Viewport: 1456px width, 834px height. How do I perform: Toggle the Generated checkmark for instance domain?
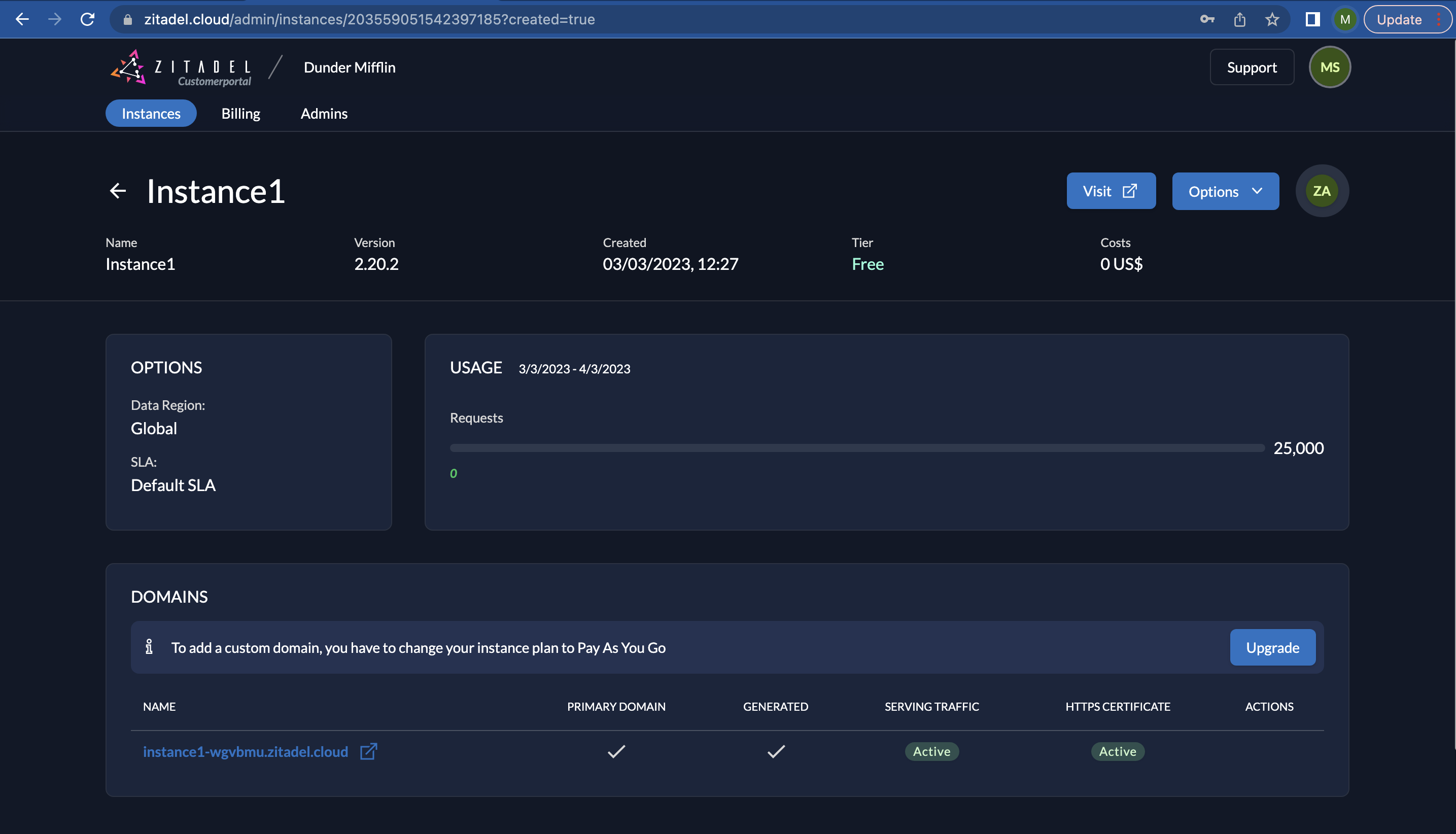775,751
